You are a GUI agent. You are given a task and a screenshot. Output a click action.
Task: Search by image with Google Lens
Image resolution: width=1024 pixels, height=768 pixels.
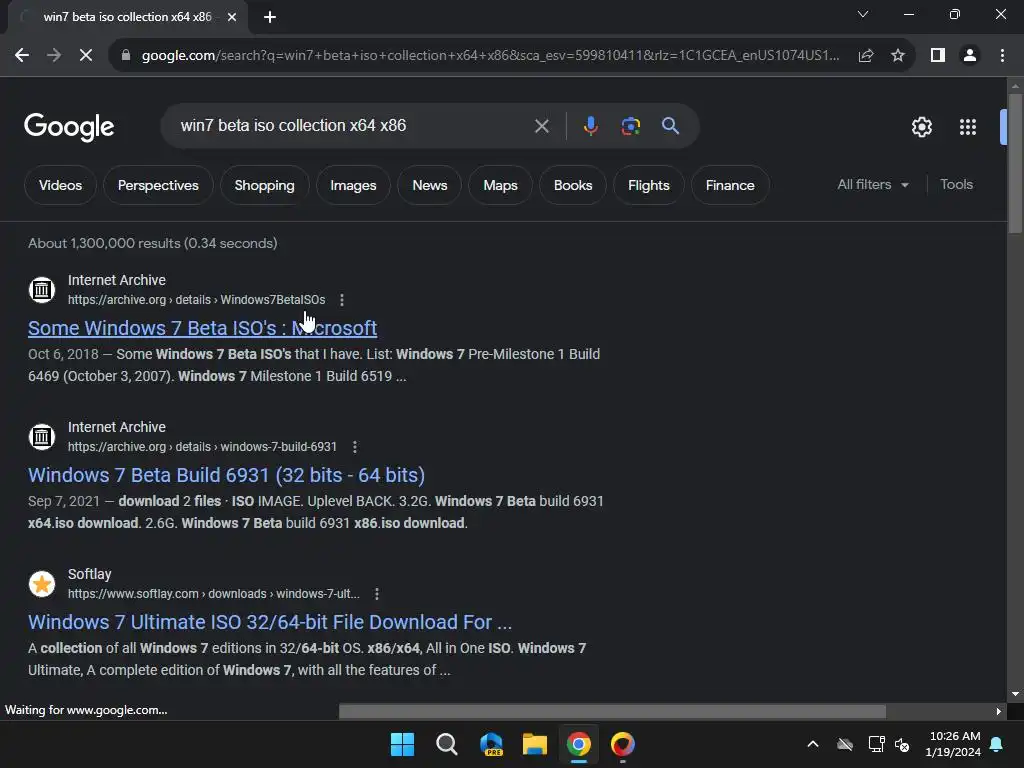(631, 125)
